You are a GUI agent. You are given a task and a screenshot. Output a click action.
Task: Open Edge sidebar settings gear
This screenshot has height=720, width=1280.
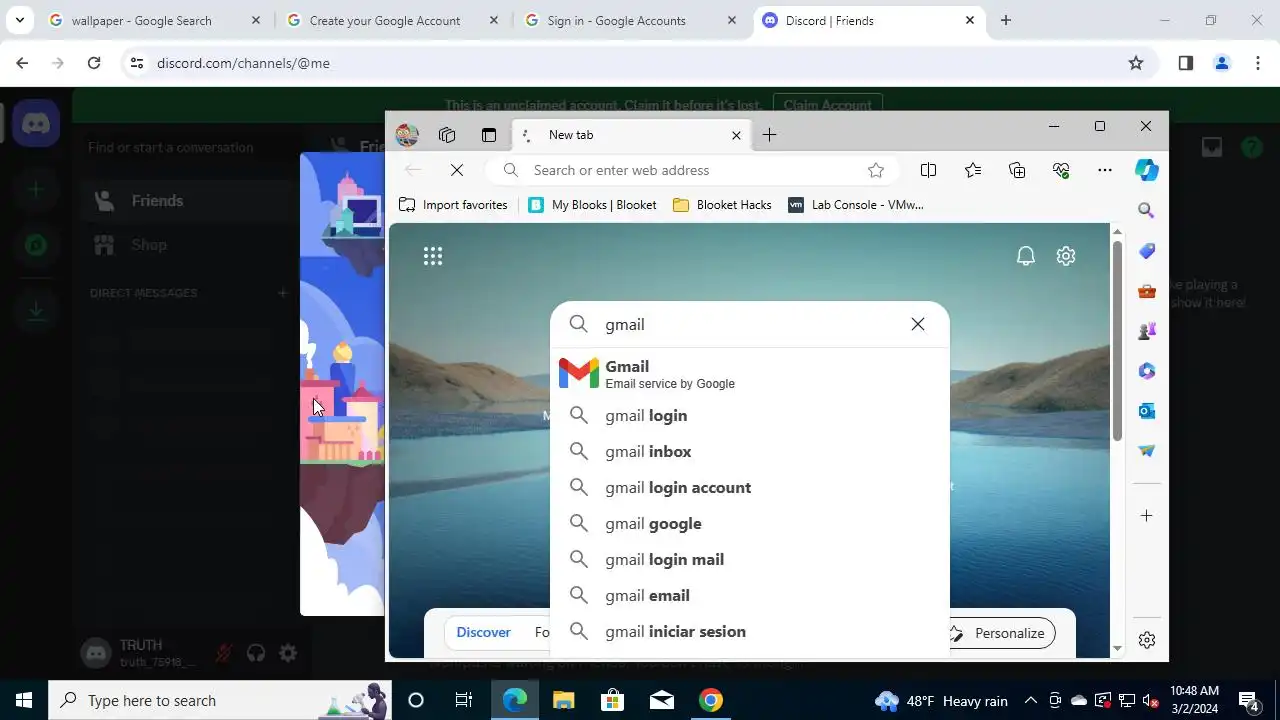pyautogui.click(x=1147, y=640)
